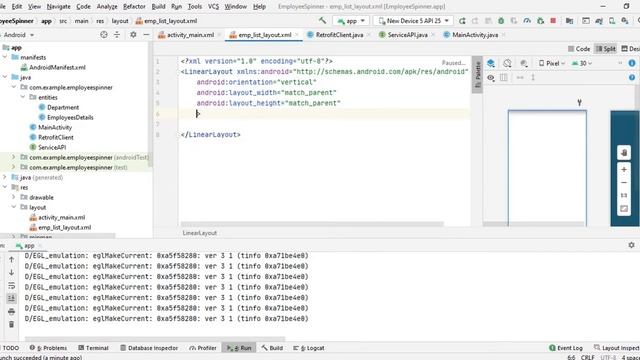Collapse the entities package

(23, 97)
